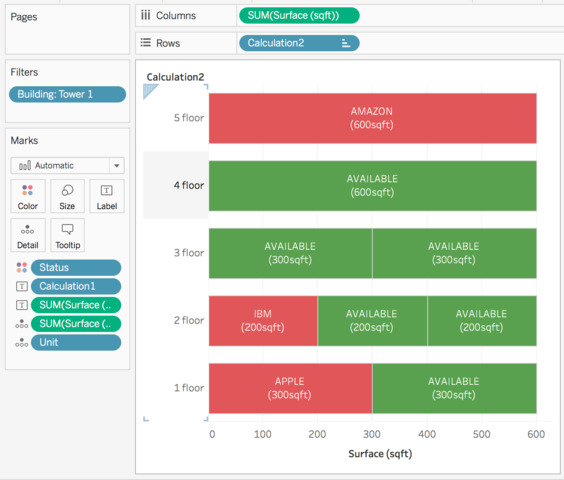Select the 1 floor row header
The width and height of the screenshot is (564, 480).
pos(189,388)
